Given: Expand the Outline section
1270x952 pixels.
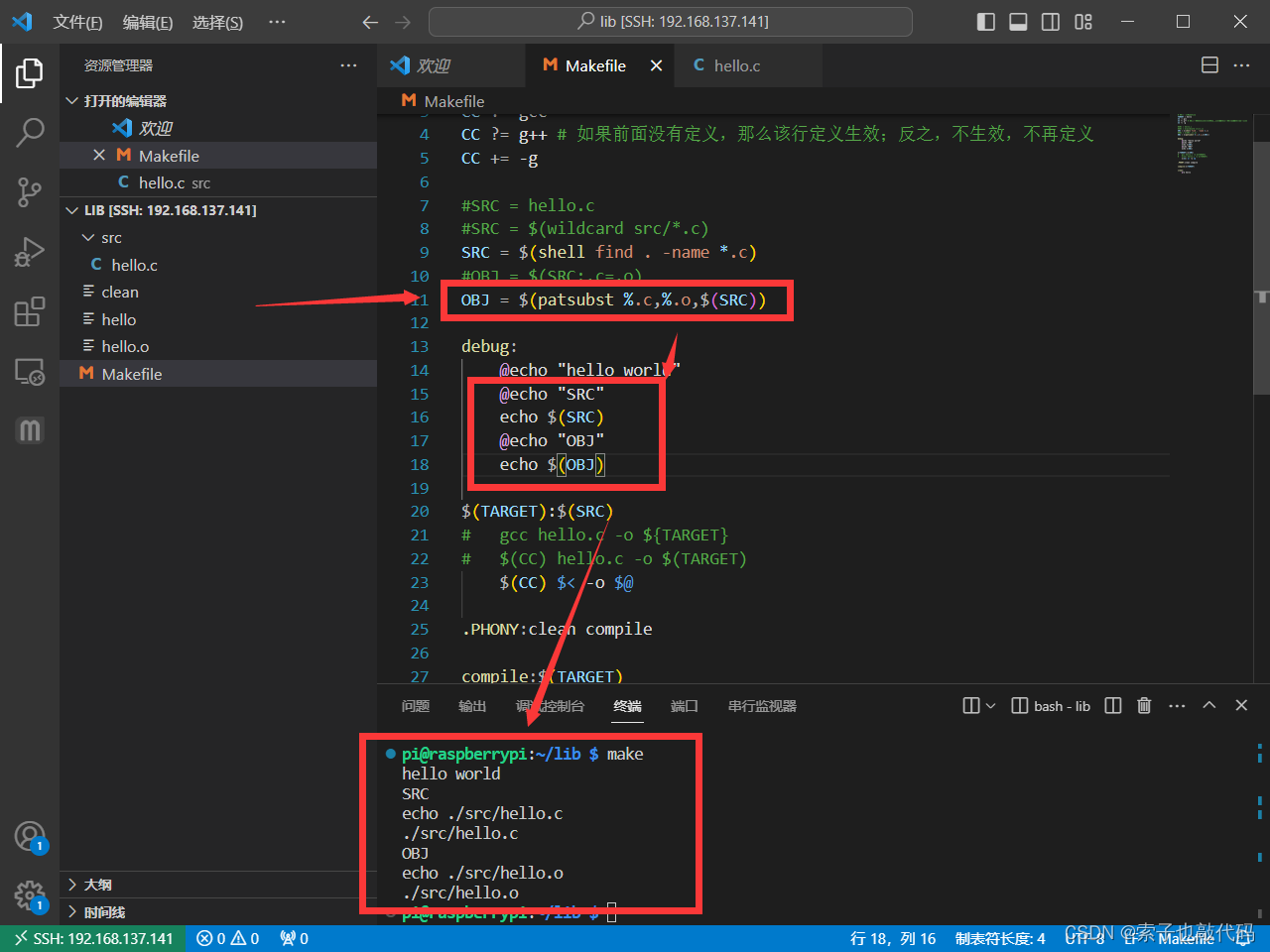Looking at the screenshot, I should pyautogui.click(x=218, y=885).
